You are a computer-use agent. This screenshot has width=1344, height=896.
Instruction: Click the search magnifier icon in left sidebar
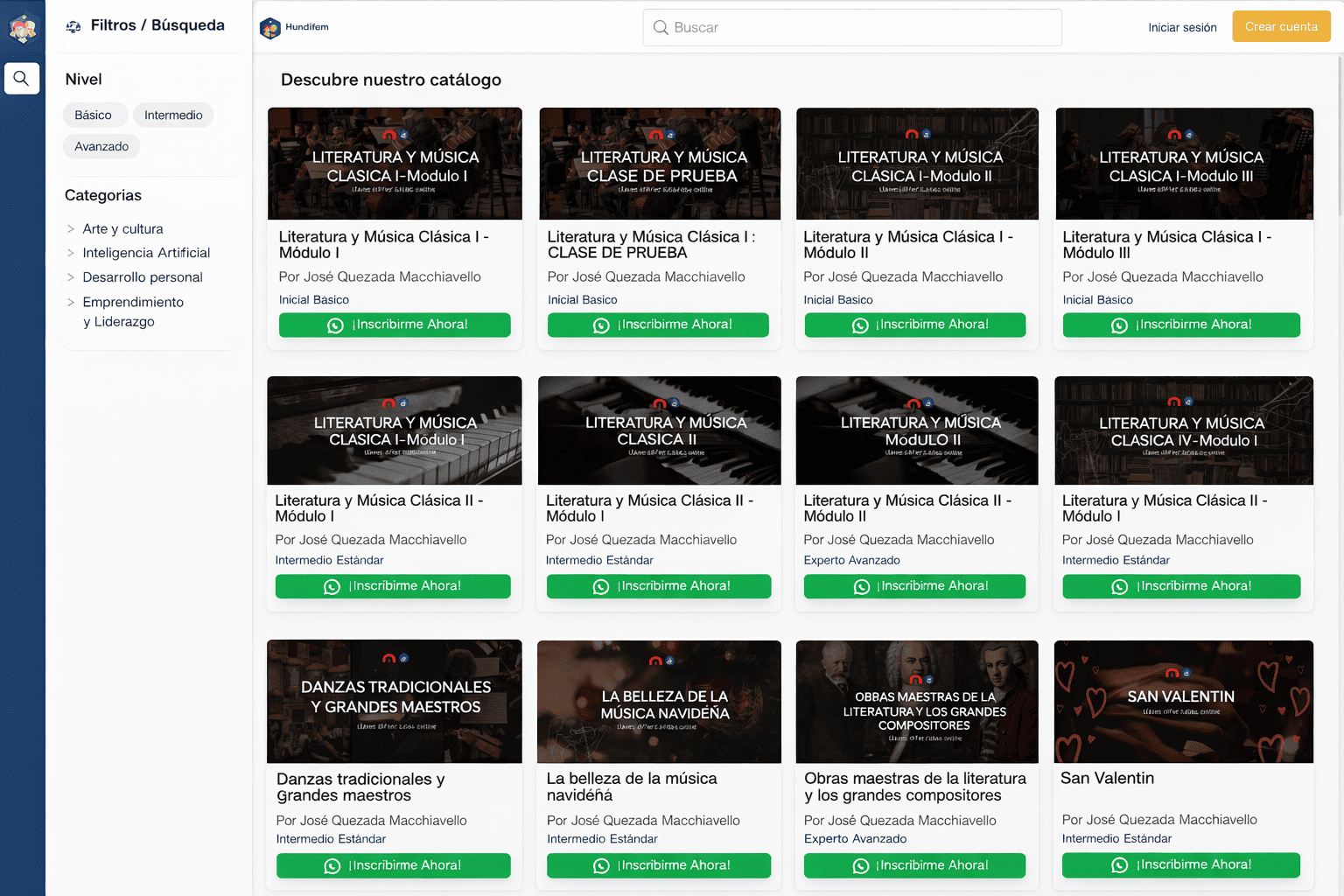pyautogui.click(x=22, y=79)
